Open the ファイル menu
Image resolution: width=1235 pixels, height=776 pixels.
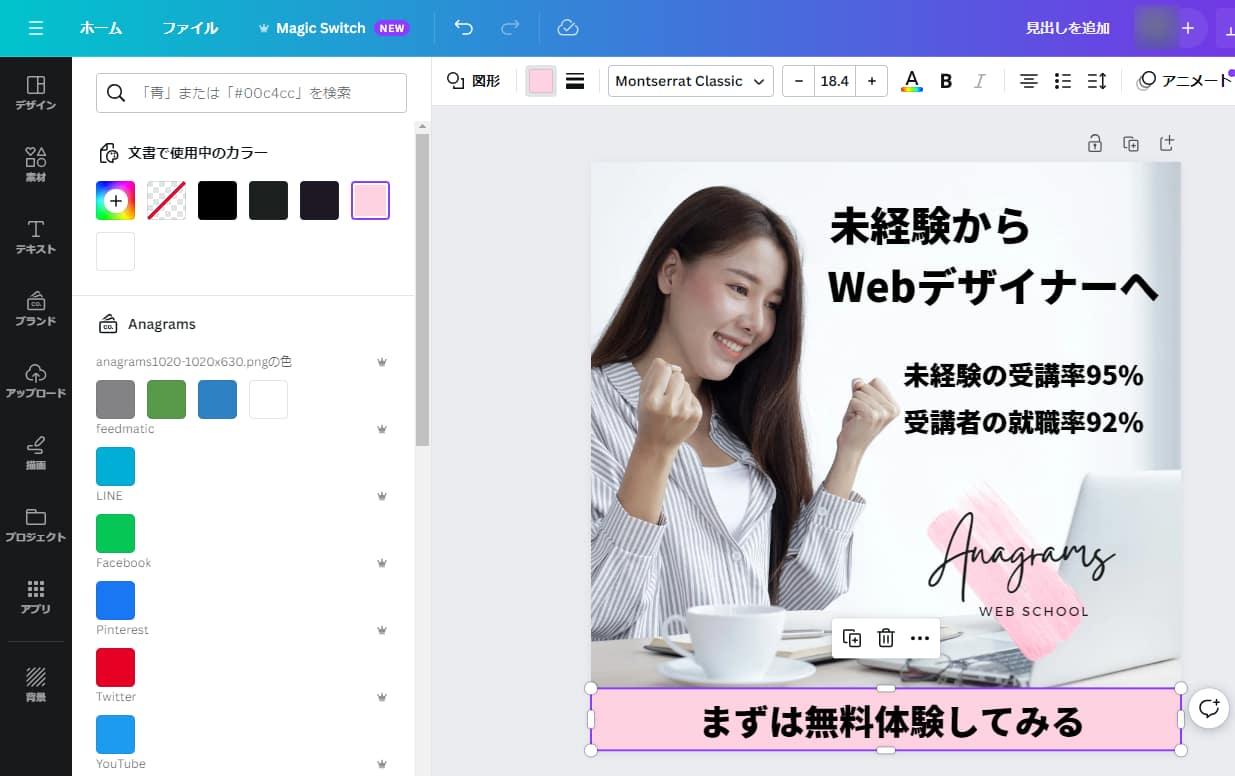(190, 28)
